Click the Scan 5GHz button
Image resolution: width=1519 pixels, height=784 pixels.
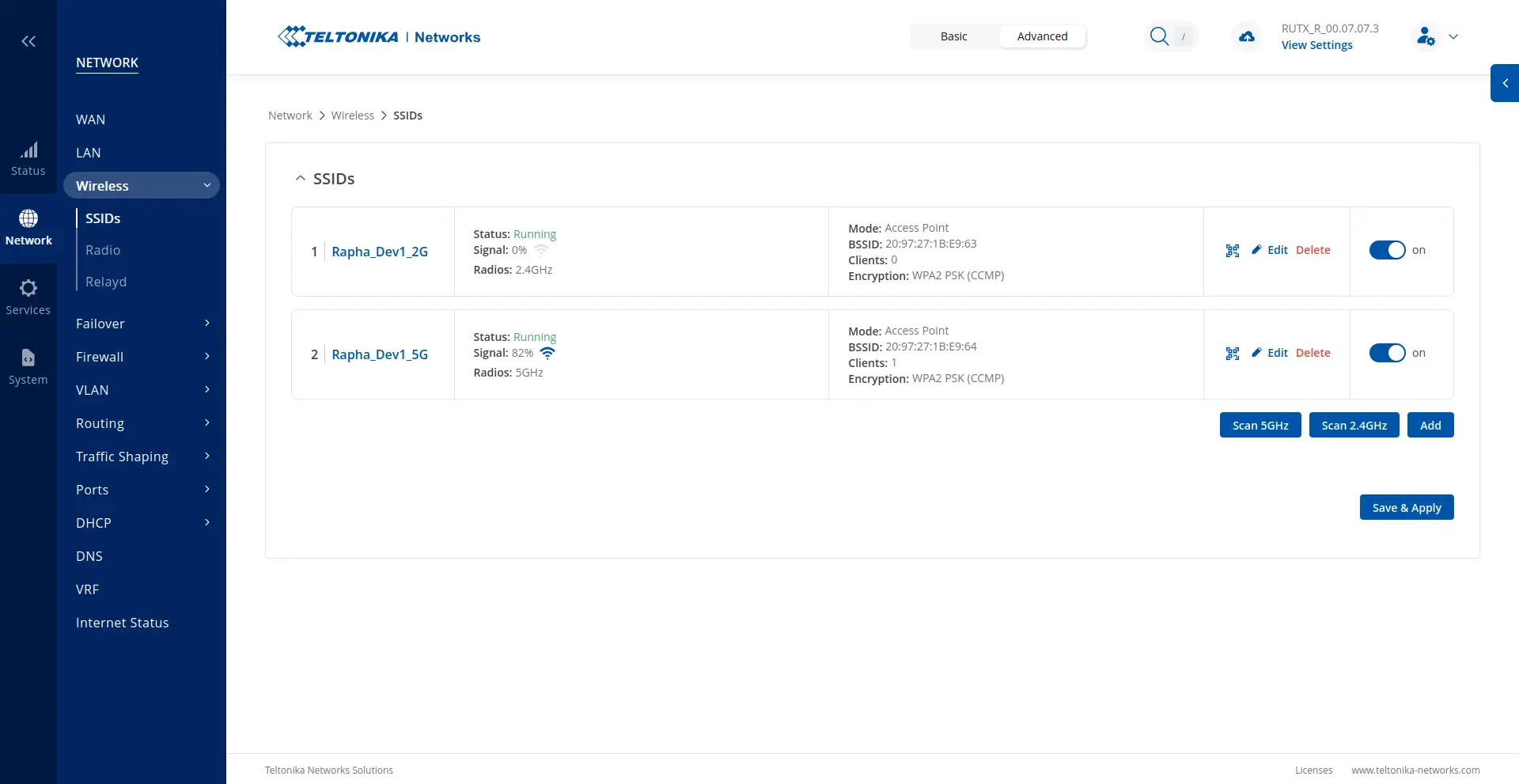pyautogui.click(x=1260, y=425)
